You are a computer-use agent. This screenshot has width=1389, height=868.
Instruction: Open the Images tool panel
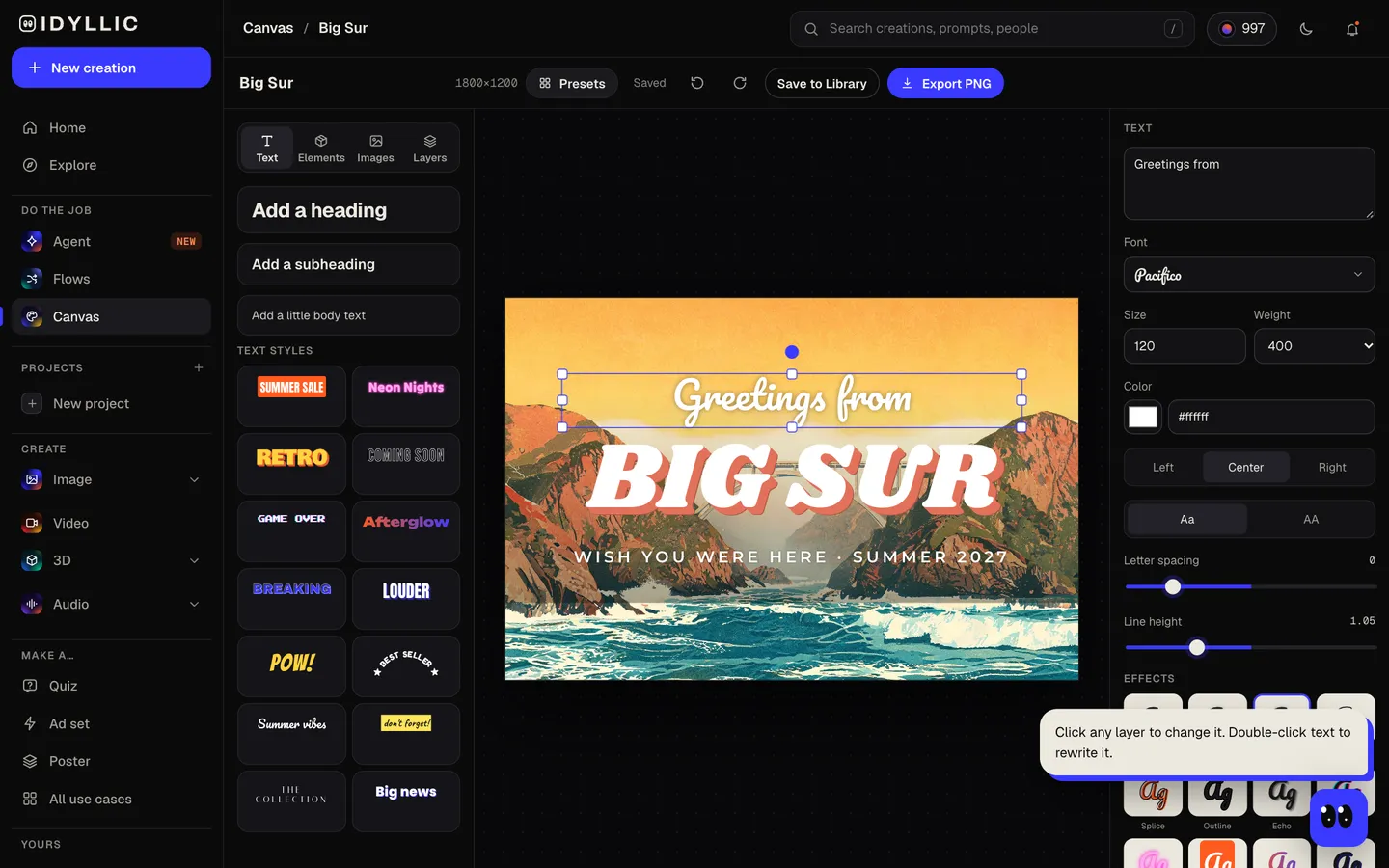coord(375,148)
